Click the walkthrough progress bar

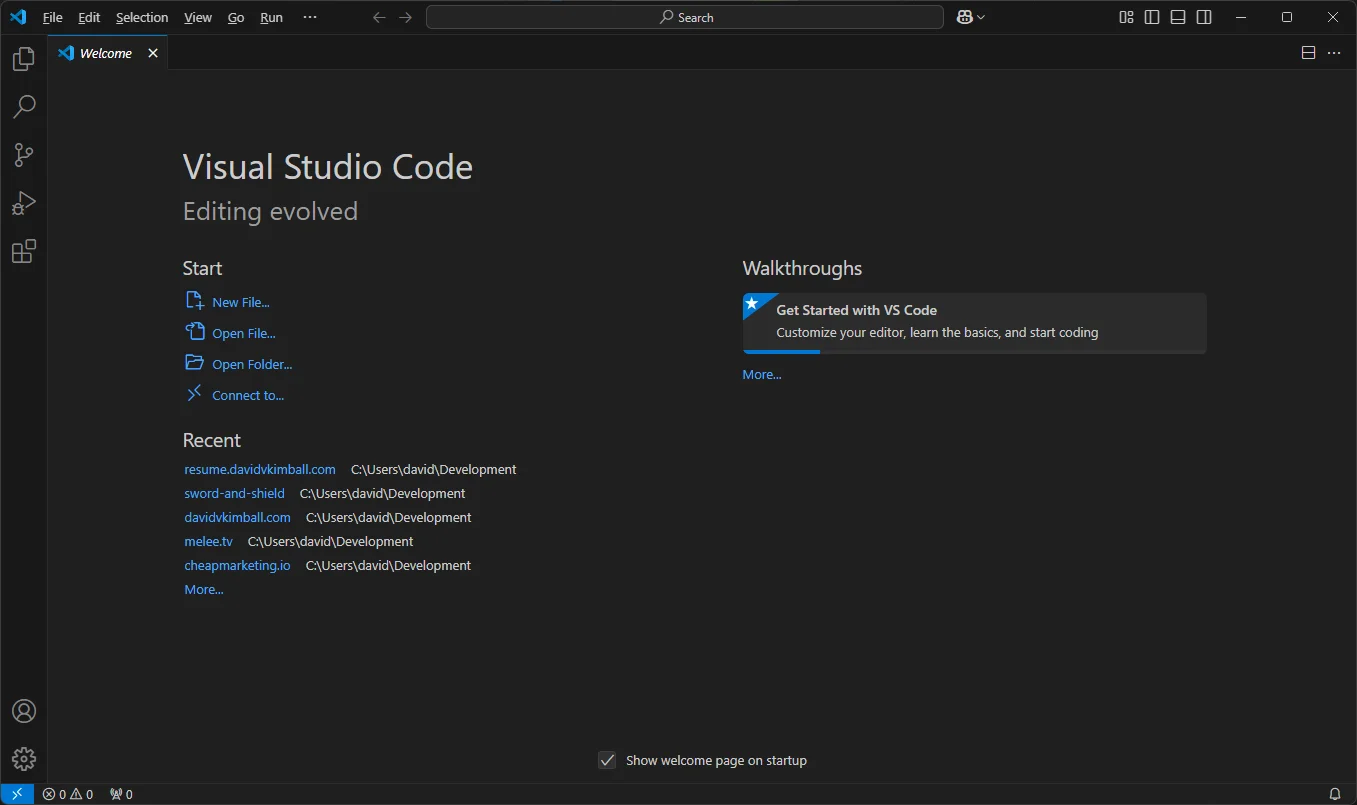(781, 352)
